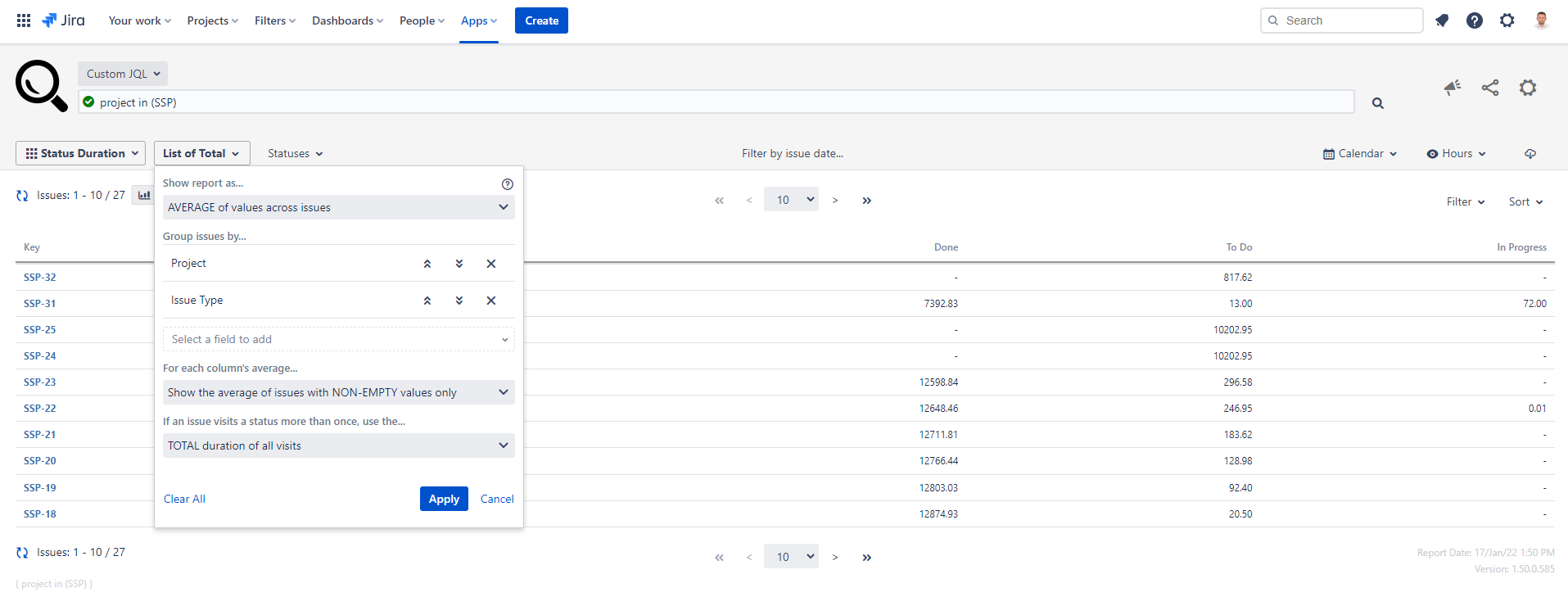This screenshot has height=606, width=1568.
Task: Expand the 'AVERAGE of values across issues' dropdown
Action: (338, 208)
